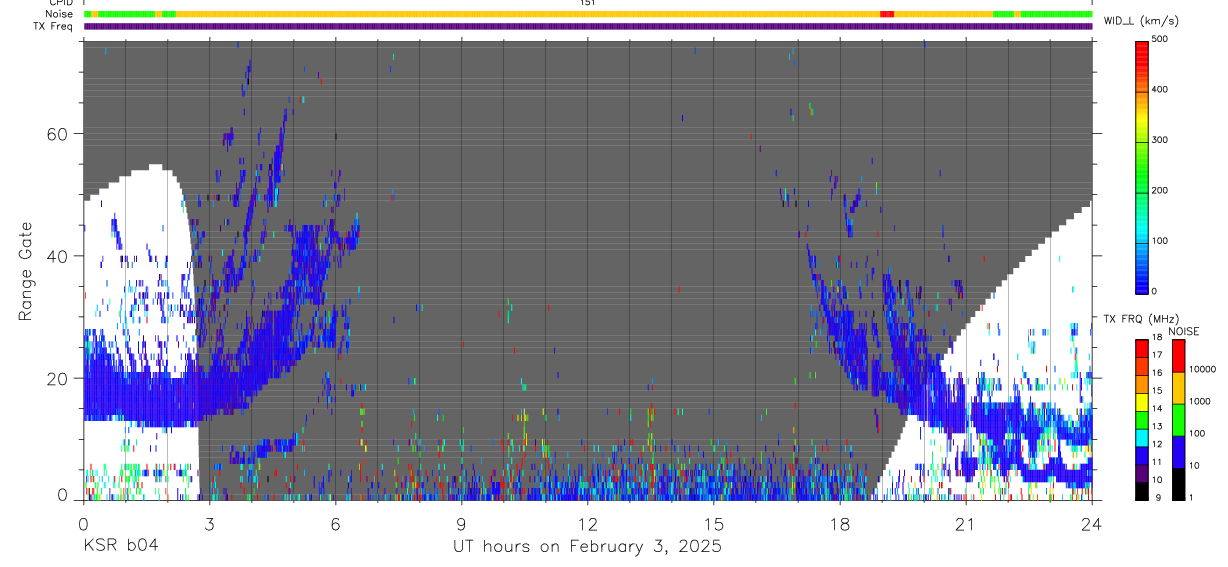The image size is (1228, 567).
Task: Click the x-axis tick label 15
Action: pyautogui.click(x=713, y=524)
